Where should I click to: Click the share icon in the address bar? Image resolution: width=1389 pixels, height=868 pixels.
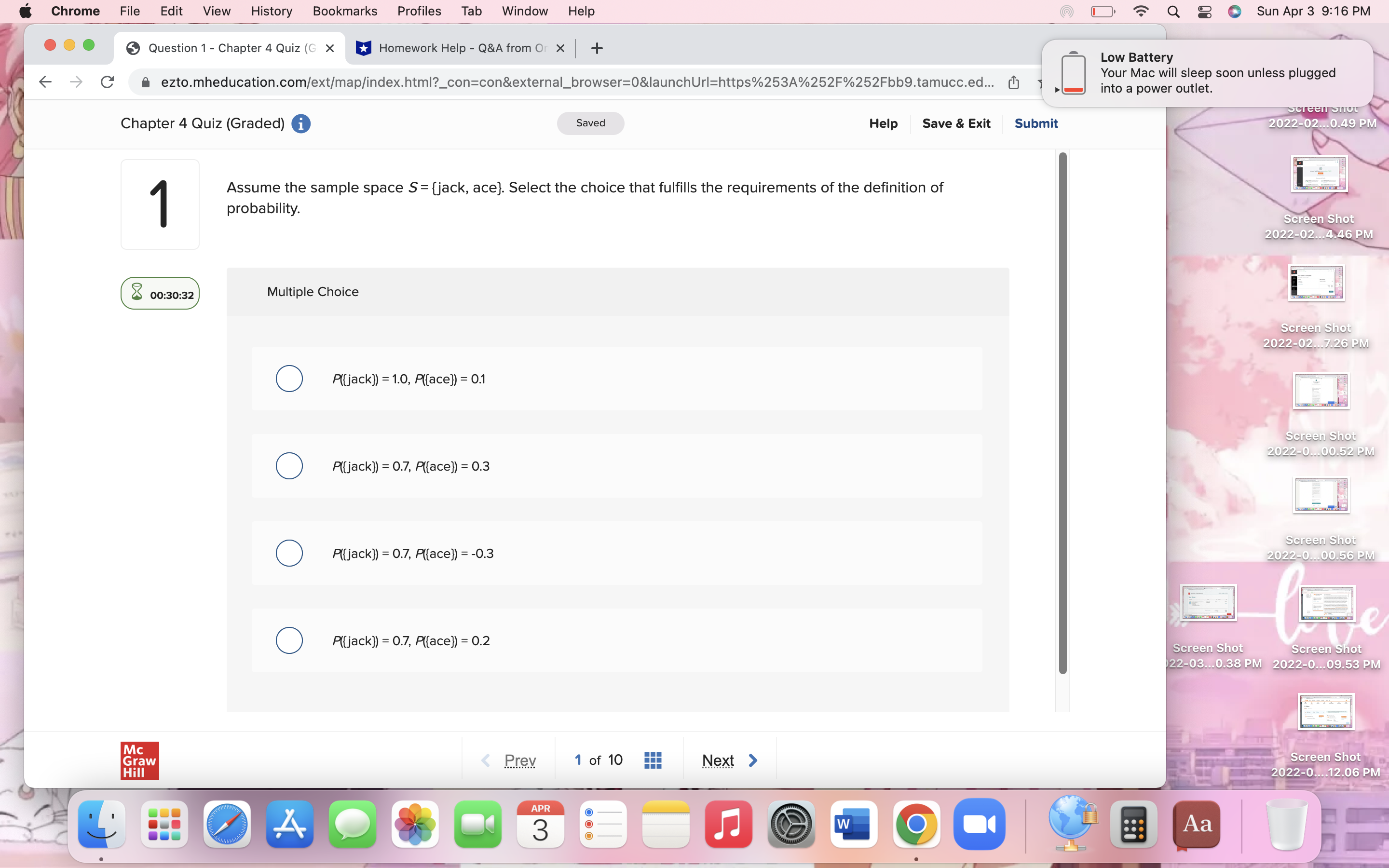tap(1014, 82)
